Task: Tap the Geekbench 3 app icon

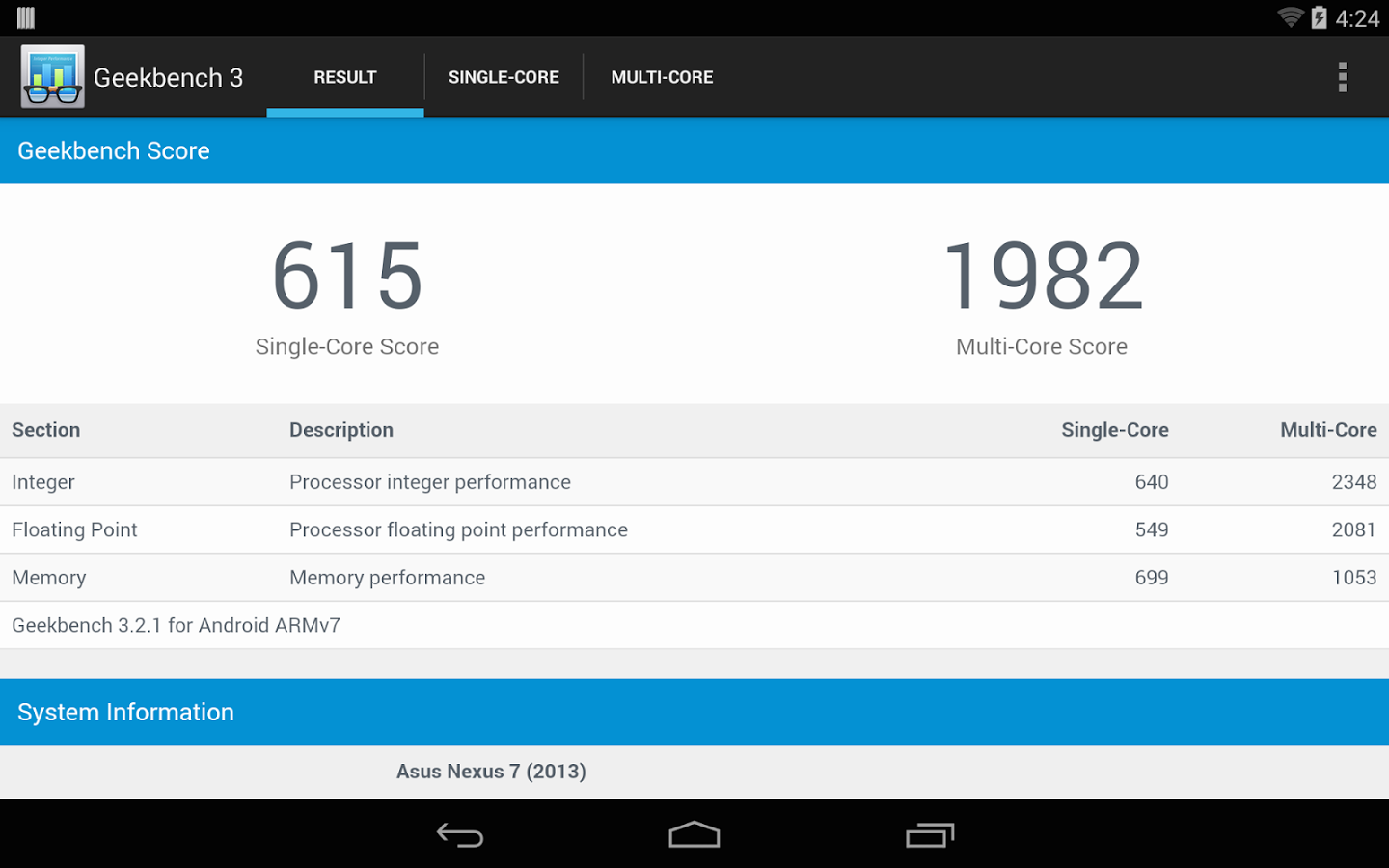Action: point(53,76)
